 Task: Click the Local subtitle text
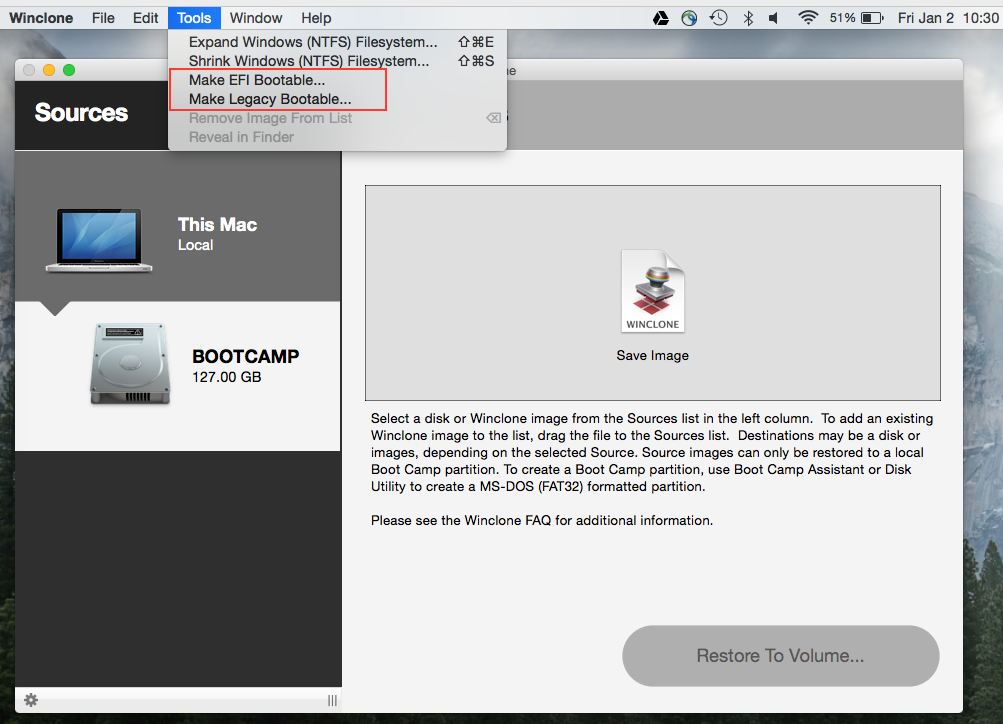(195, 245)
